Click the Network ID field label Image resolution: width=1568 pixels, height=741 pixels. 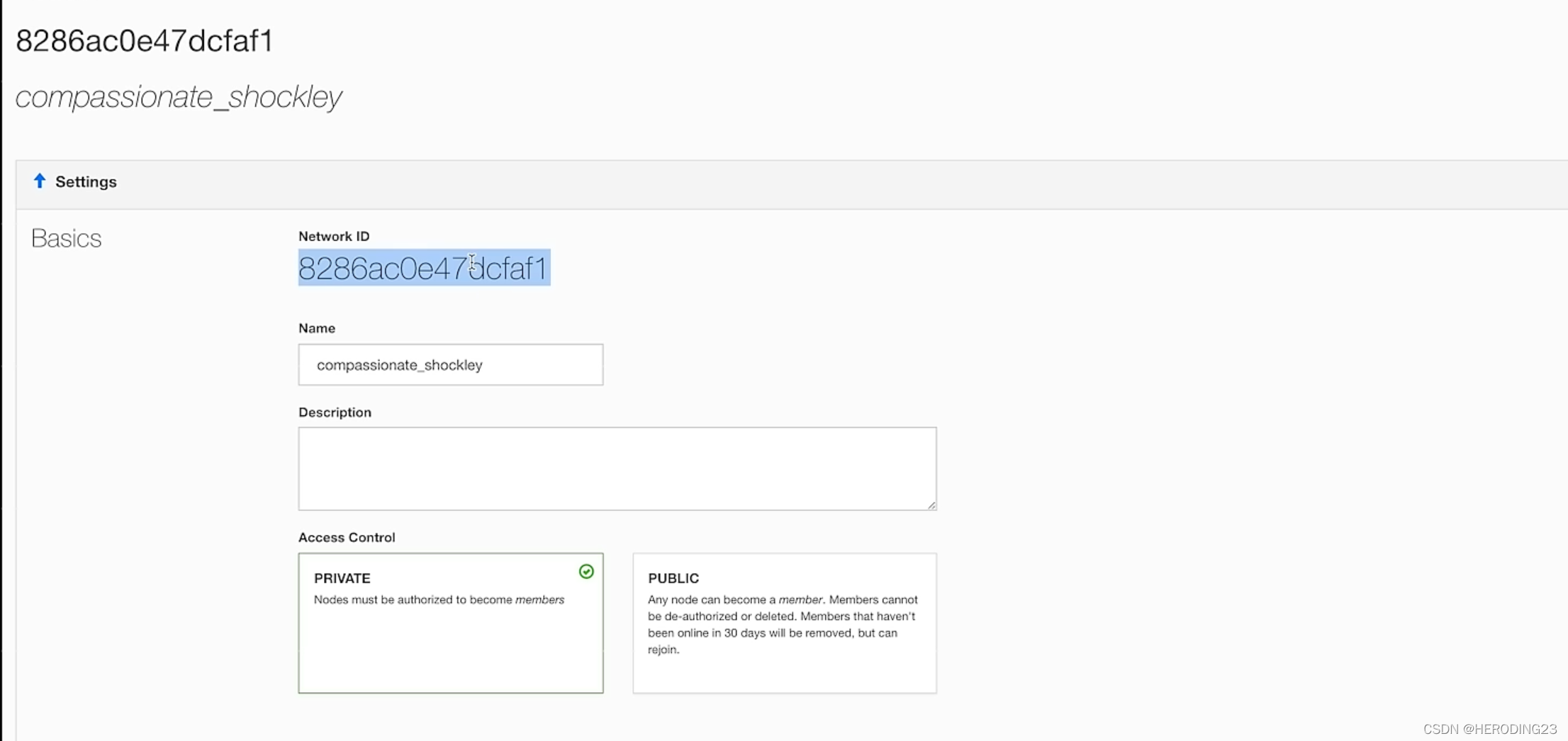(x=334, y=237)
